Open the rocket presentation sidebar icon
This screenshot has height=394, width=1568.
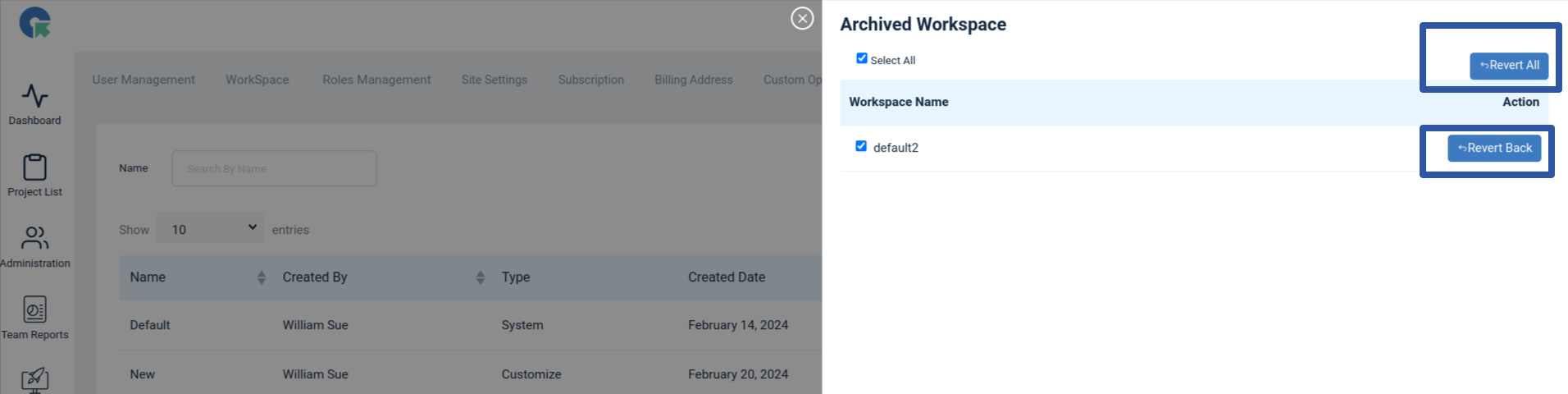(x=34, y=379)
